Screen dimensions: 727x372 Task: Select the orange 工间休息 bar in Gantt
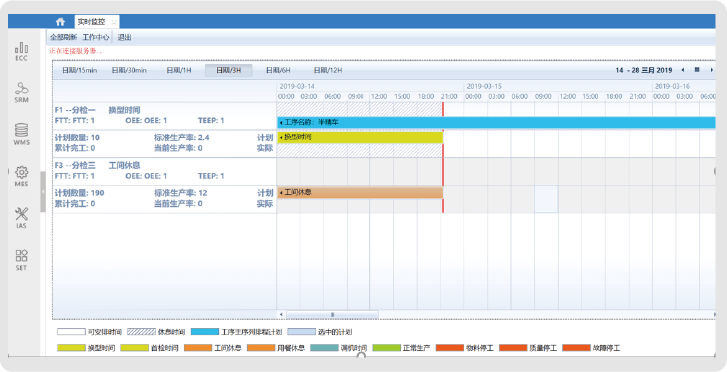pyautogui.click(x=360, y=192)
